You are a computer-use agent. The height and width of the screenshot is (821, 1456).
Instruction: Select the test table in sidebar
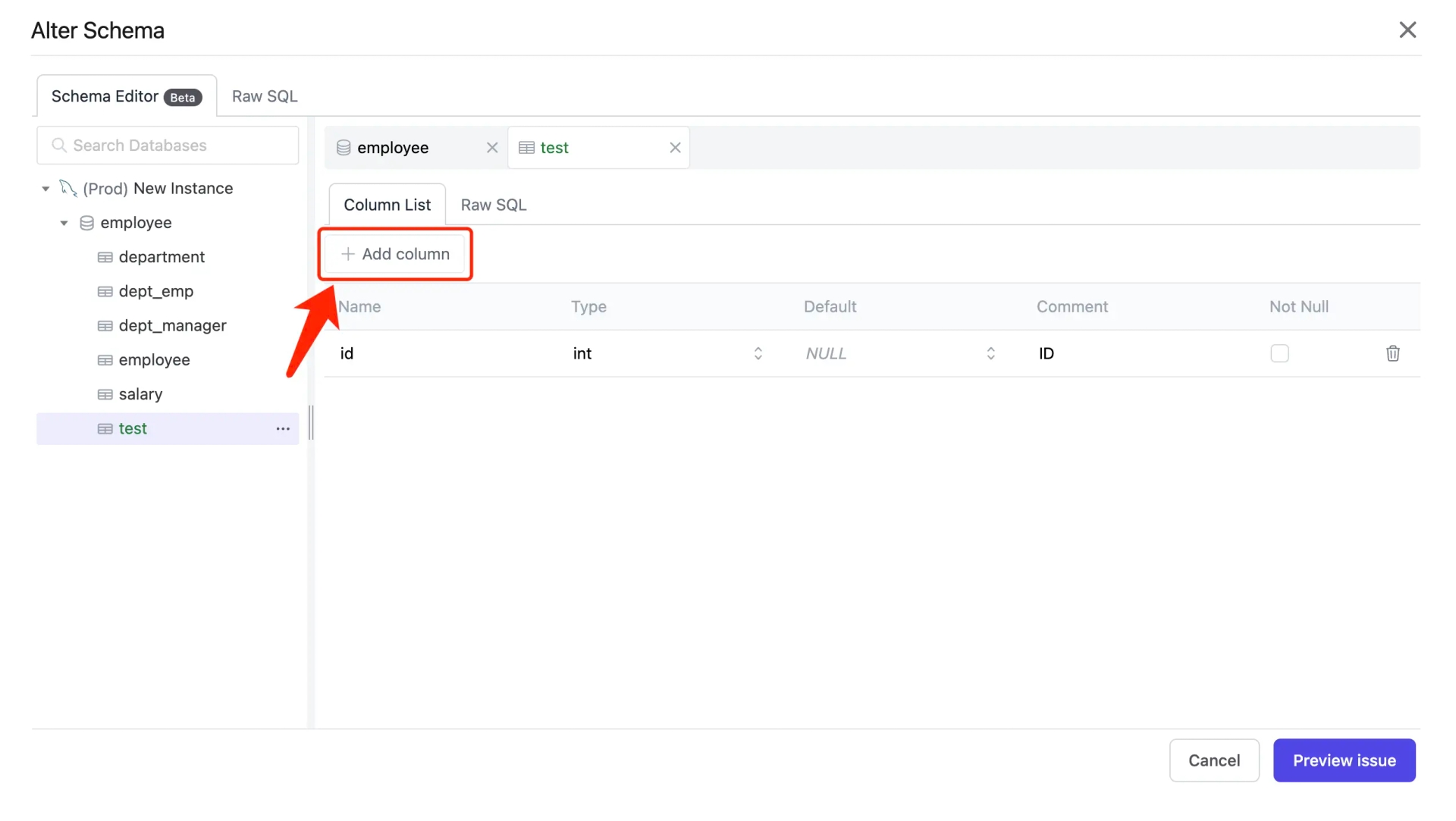click(168, 429)
